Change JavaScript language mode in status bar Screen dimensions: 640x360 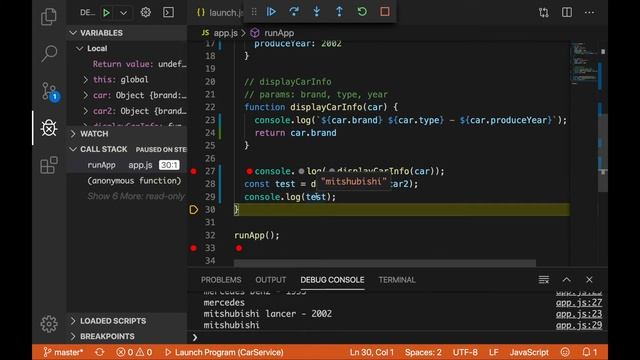[529, 352]
